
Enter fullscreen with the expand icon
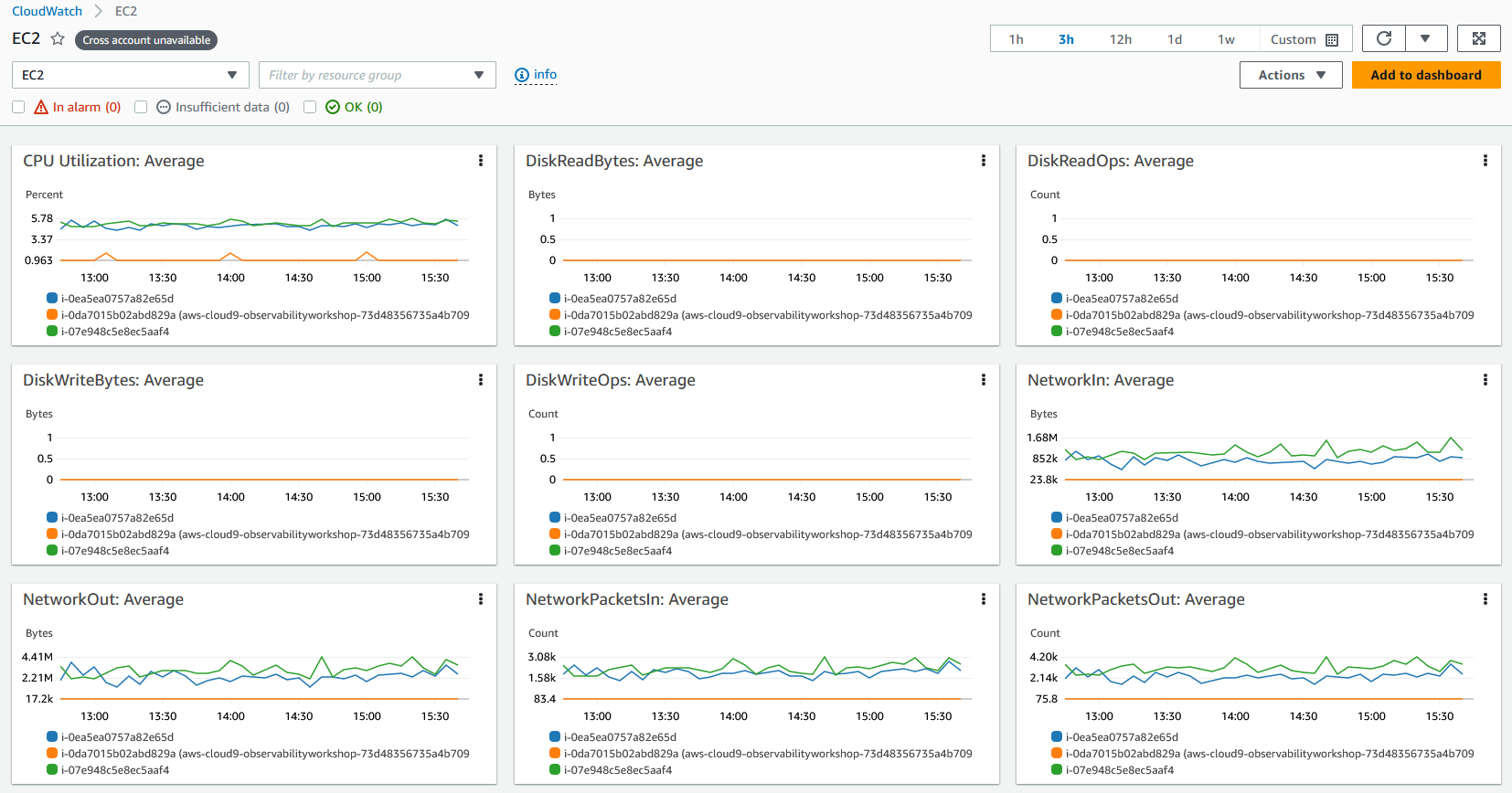(x=1479, y=38)
